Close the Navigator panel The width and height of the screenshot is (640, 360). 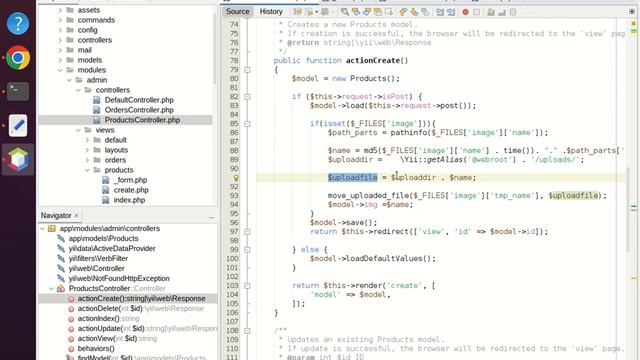77,215
